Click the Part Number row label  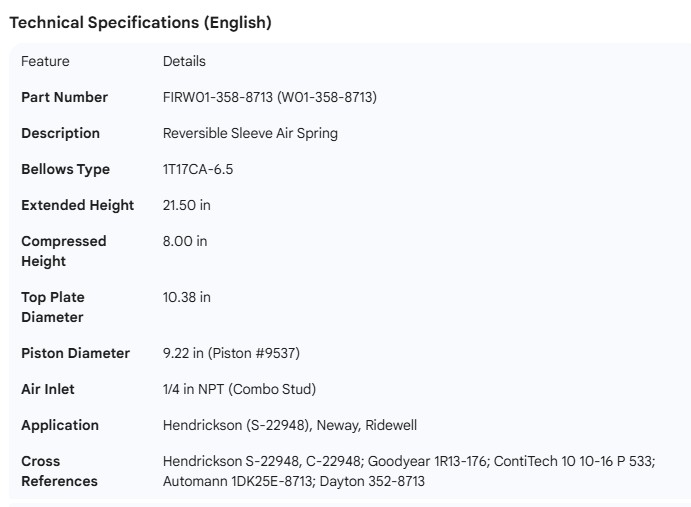64,97
